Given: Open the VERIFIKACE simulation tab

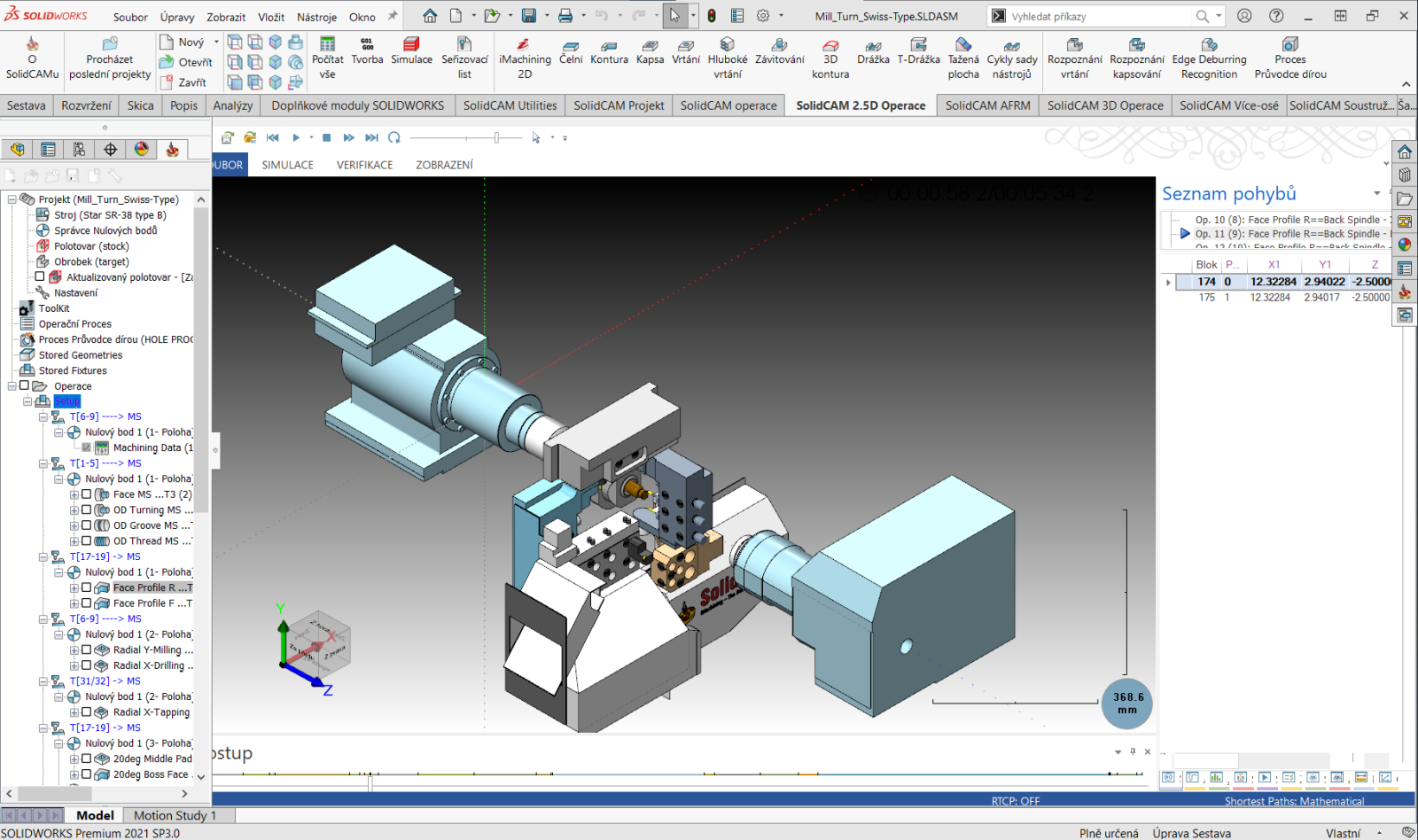Looking at the screenshot, I should click(x=364, y=165).
